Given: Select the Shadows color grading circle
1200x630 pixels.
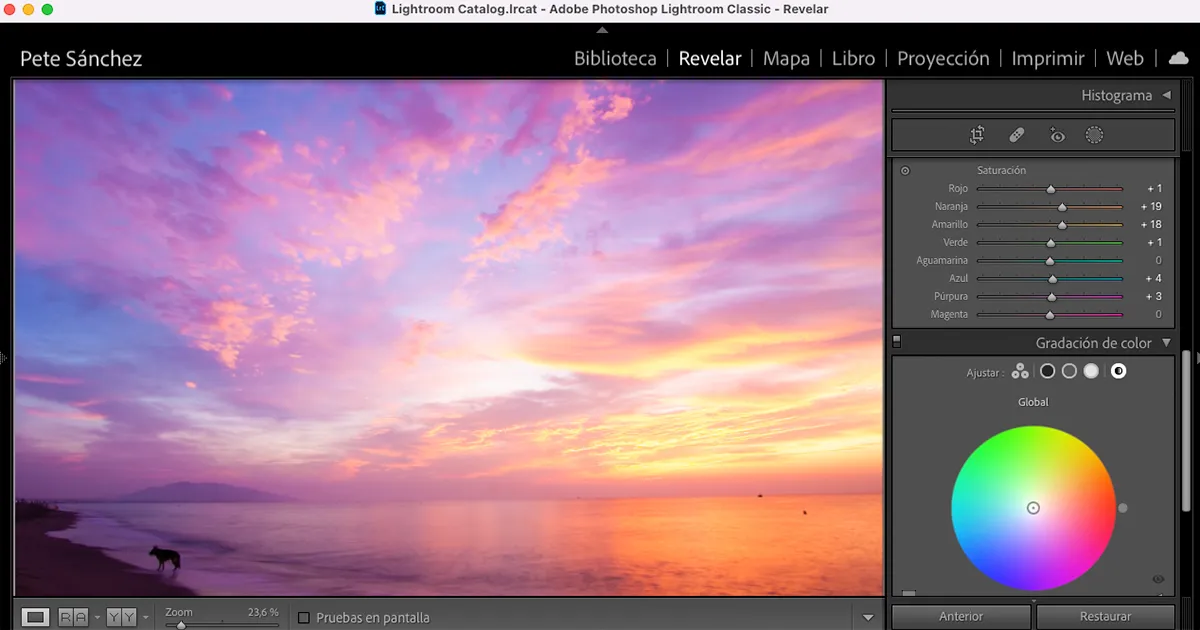Looking at the screenshot, I should point(1047,371).
